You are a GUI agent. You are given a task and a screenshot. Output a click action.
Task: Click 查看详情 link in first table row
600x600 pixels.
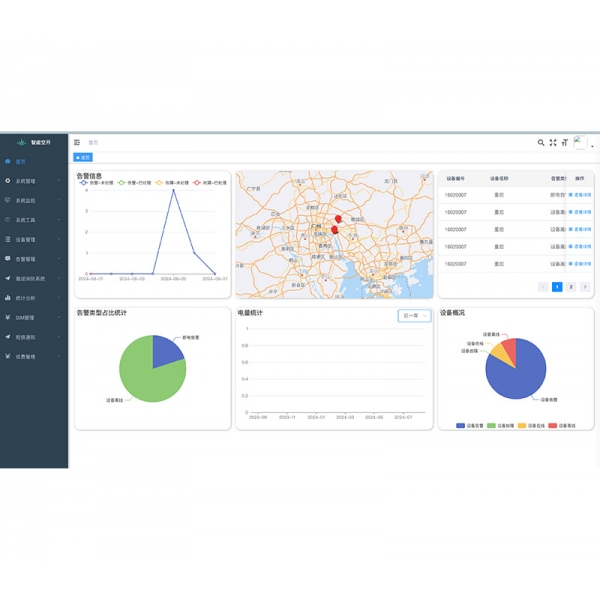(580, 196)
